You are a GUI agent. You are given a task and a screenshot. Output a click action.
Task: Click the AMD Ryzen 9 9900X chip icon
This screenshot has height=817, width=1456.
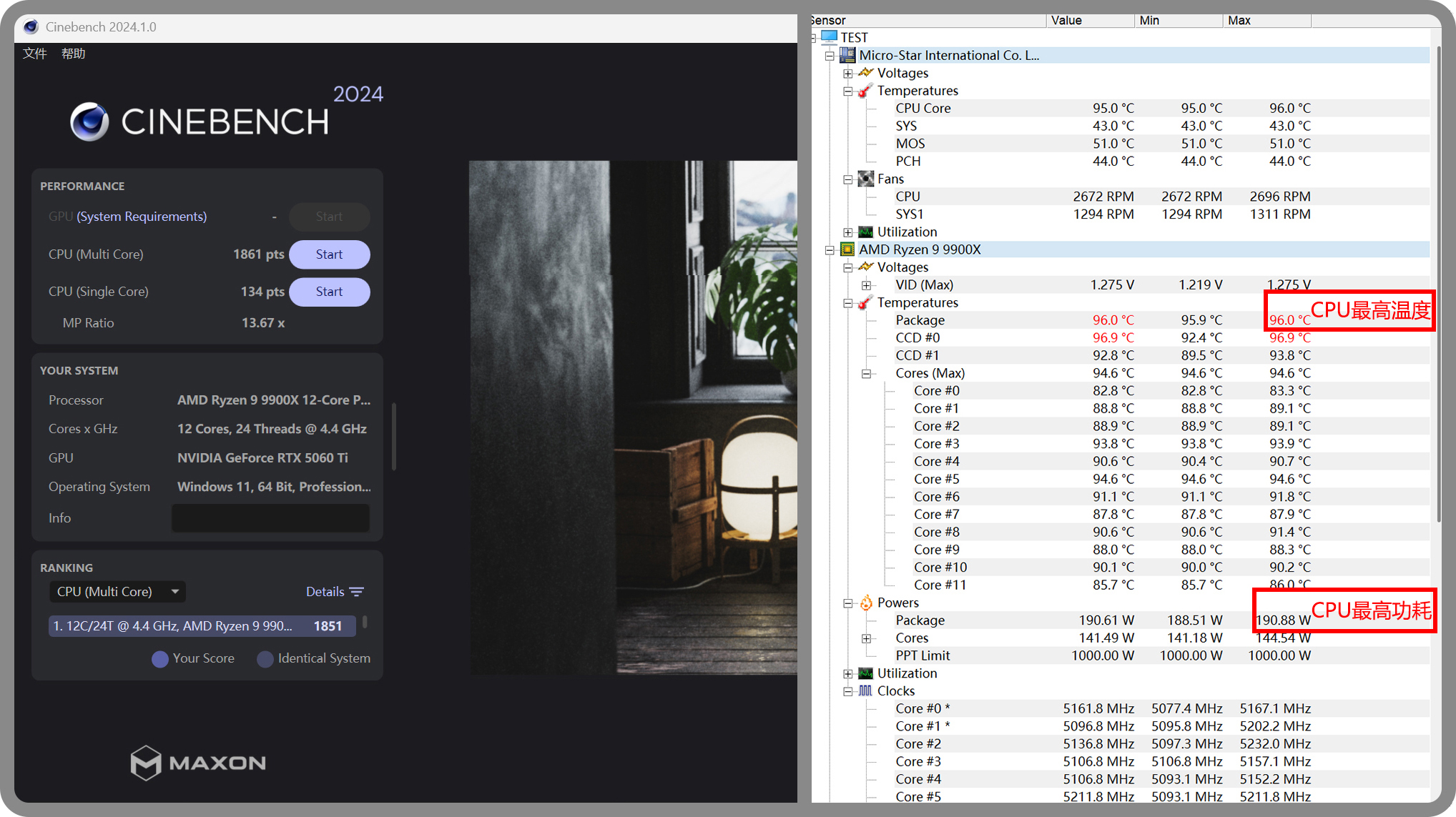pyautogui.click(x=847, y=249)
